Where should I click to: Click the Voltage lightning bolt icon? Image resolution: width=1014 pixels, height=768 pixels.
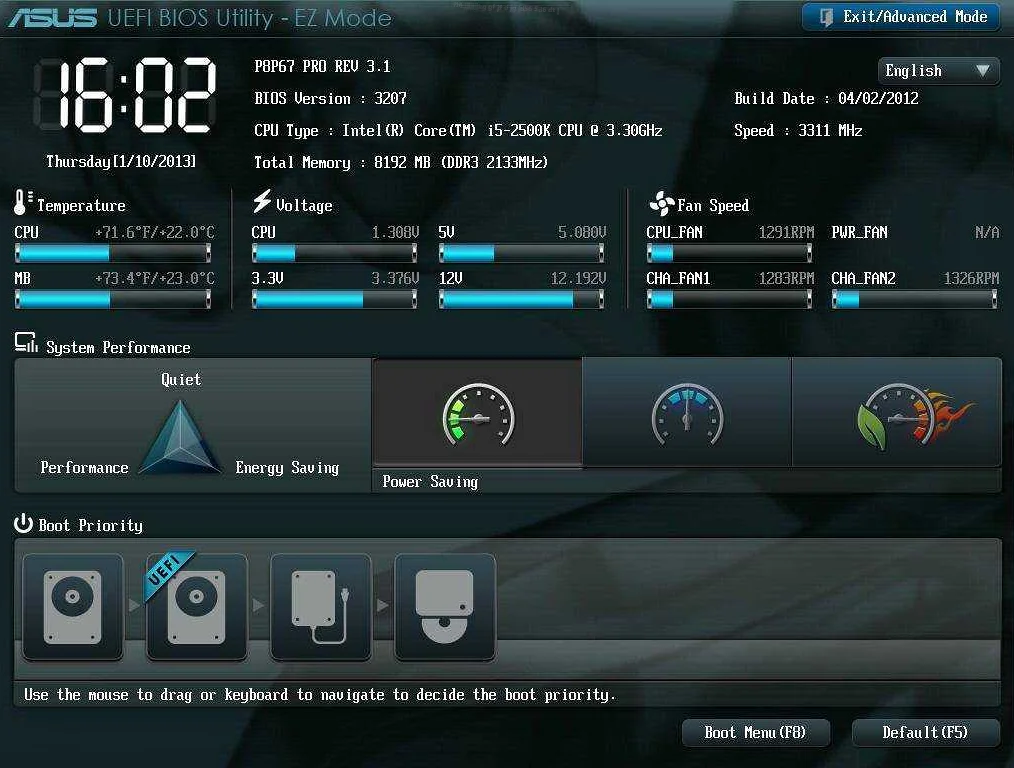click(x=262, y=201)
